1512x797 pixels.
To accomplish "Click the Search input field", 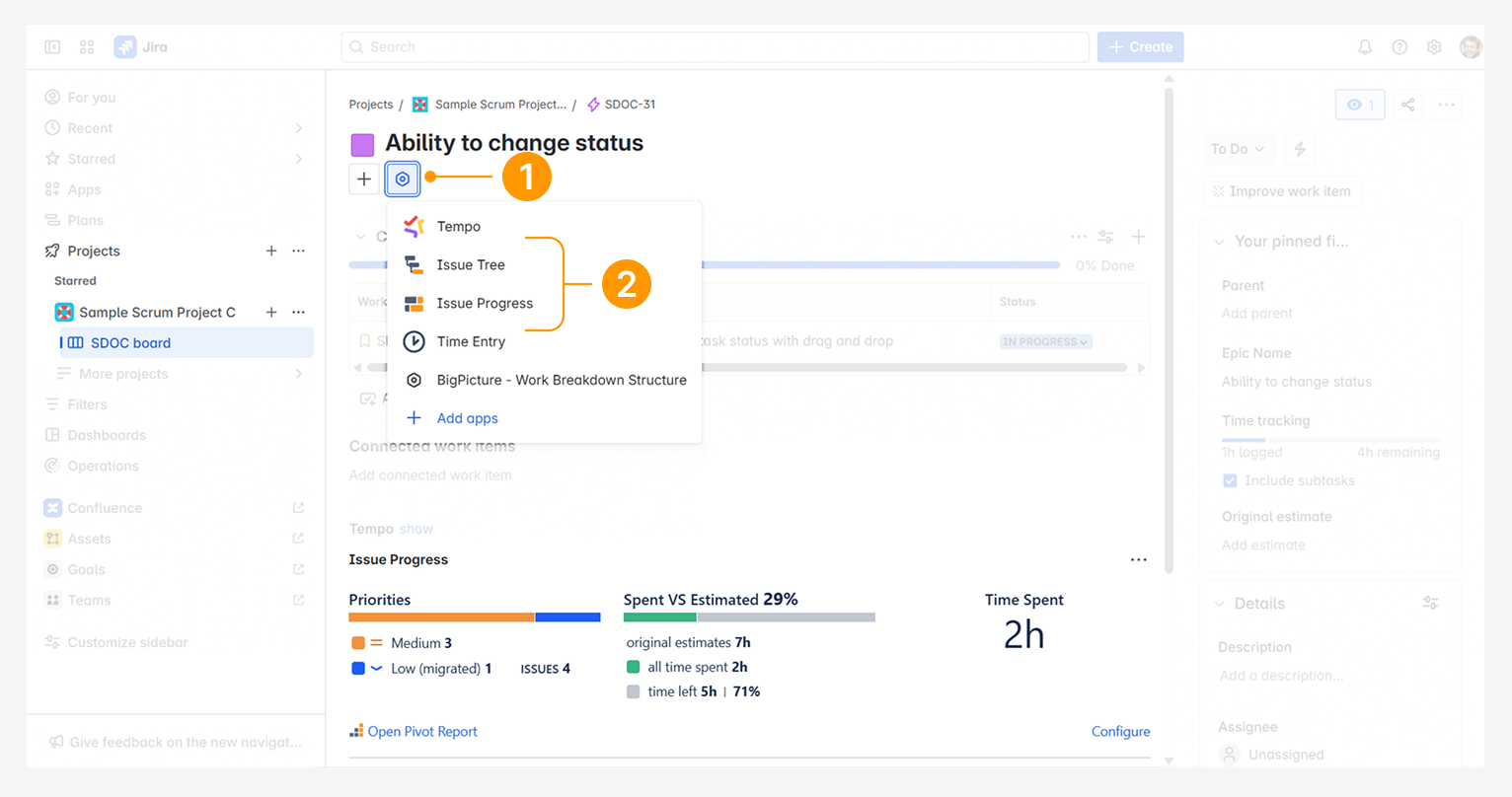I will 716,47.
